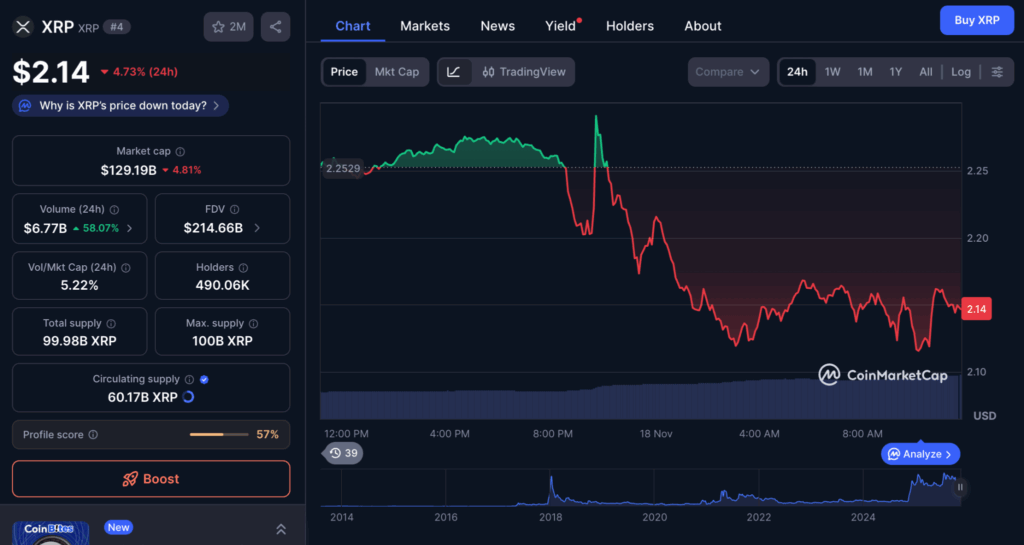Click the Profile score info icon
This screenshot has height=545, width=1024.
tap(93, 435)
